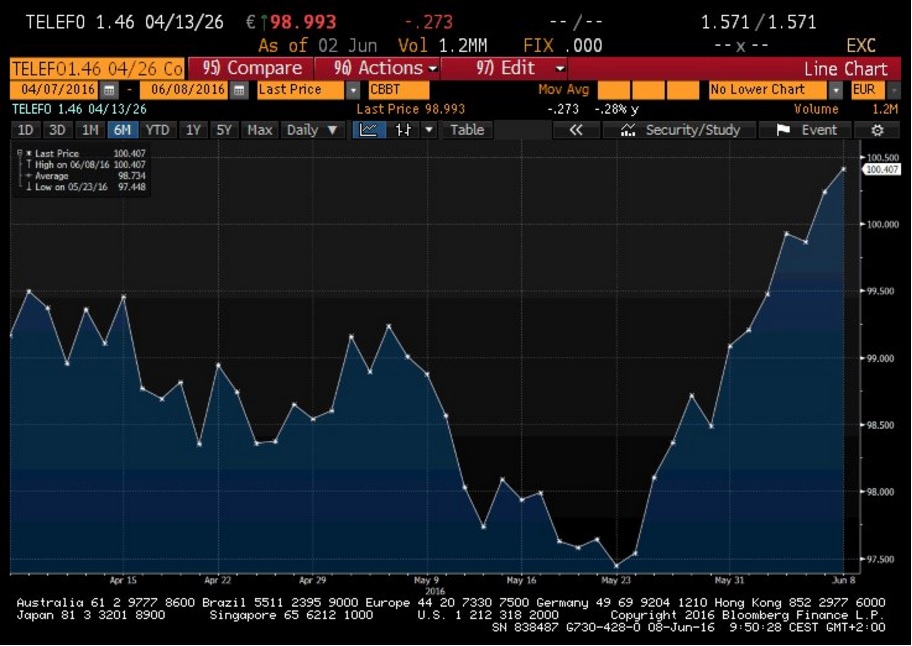Screen dimensions: 912x646
Task: Click the Mov Avg label
Action: tap(563, 90)
